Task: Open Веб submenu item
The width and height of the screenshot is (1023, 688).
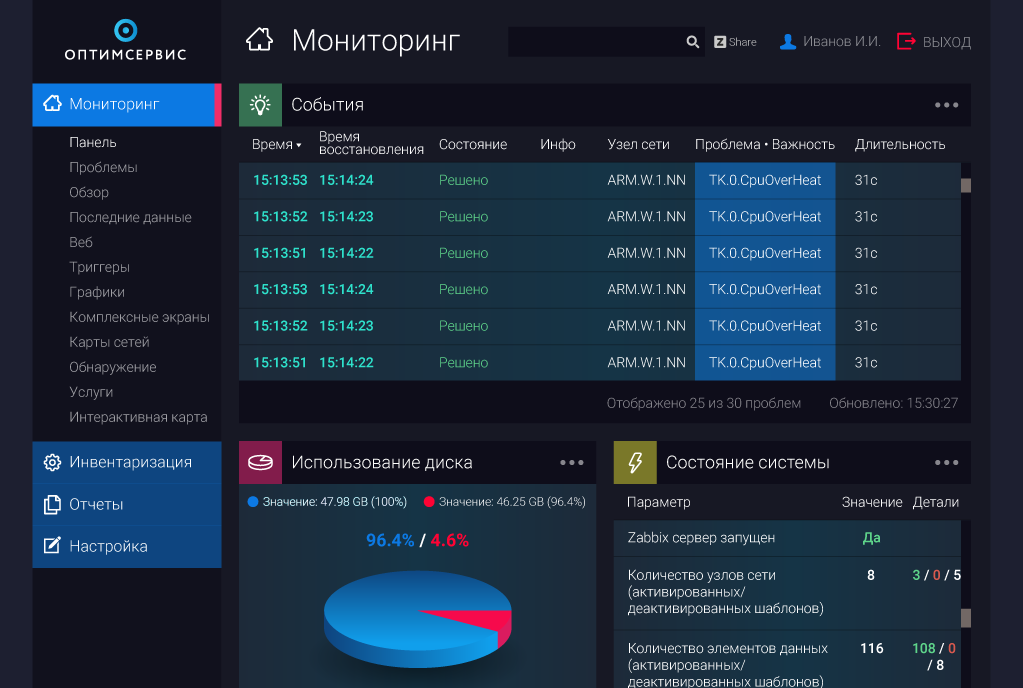Action: click(x=81, y=242)
